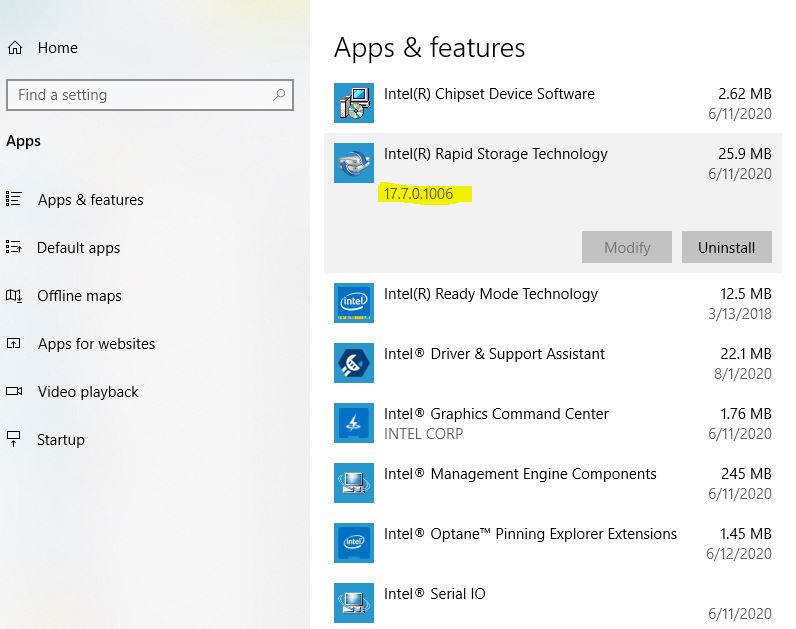Go to Settings Home

point(57,48)
